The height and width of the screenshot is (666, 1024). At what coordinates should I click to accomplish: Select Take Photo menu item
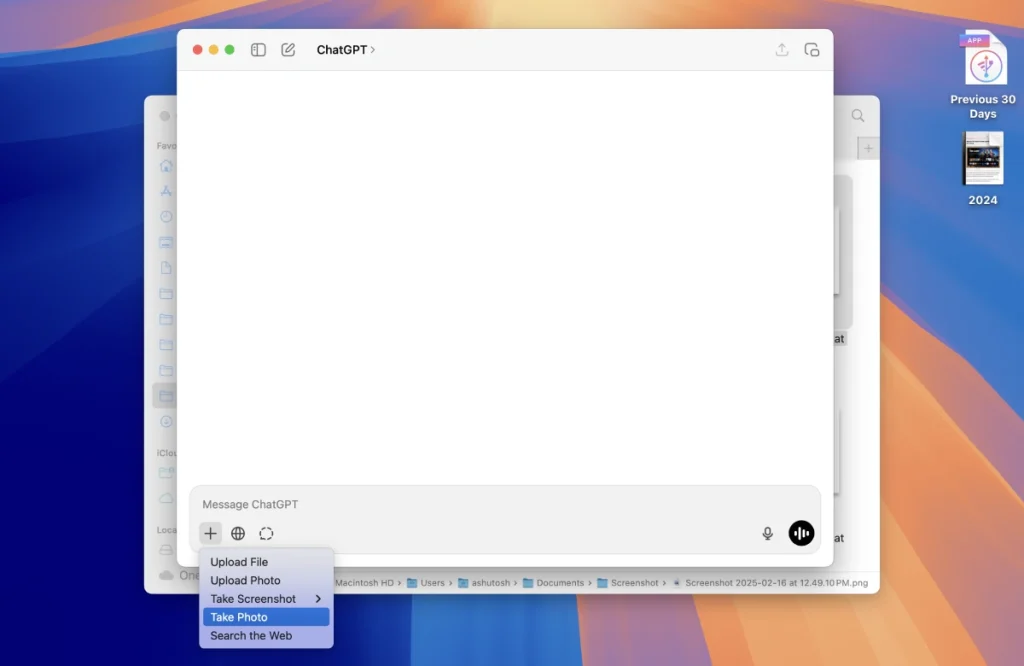(266, 617)
